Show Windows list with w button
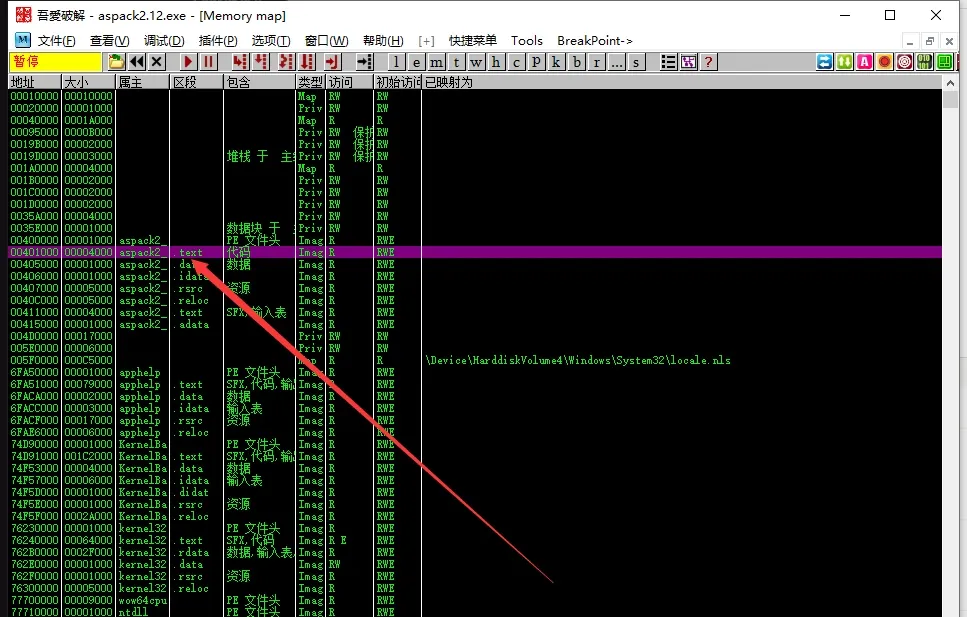 (476, 62)
